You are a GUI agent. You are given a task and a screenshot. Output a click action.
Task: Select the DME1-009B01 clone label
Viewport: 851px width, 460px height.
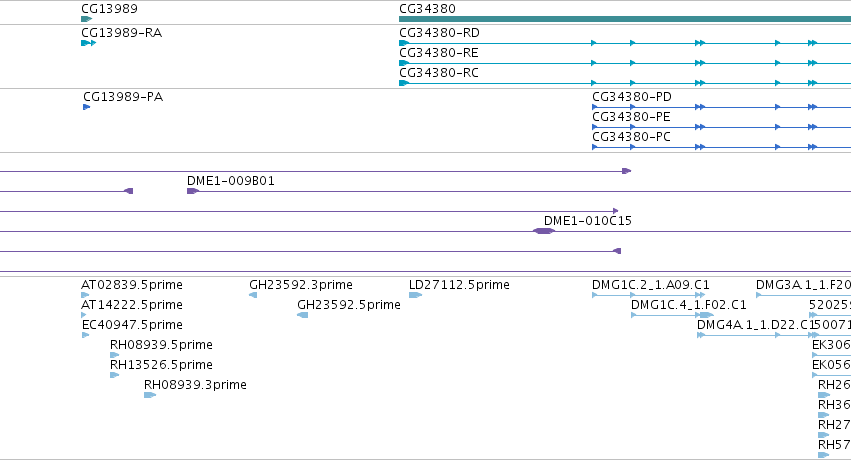pos(231,181)
